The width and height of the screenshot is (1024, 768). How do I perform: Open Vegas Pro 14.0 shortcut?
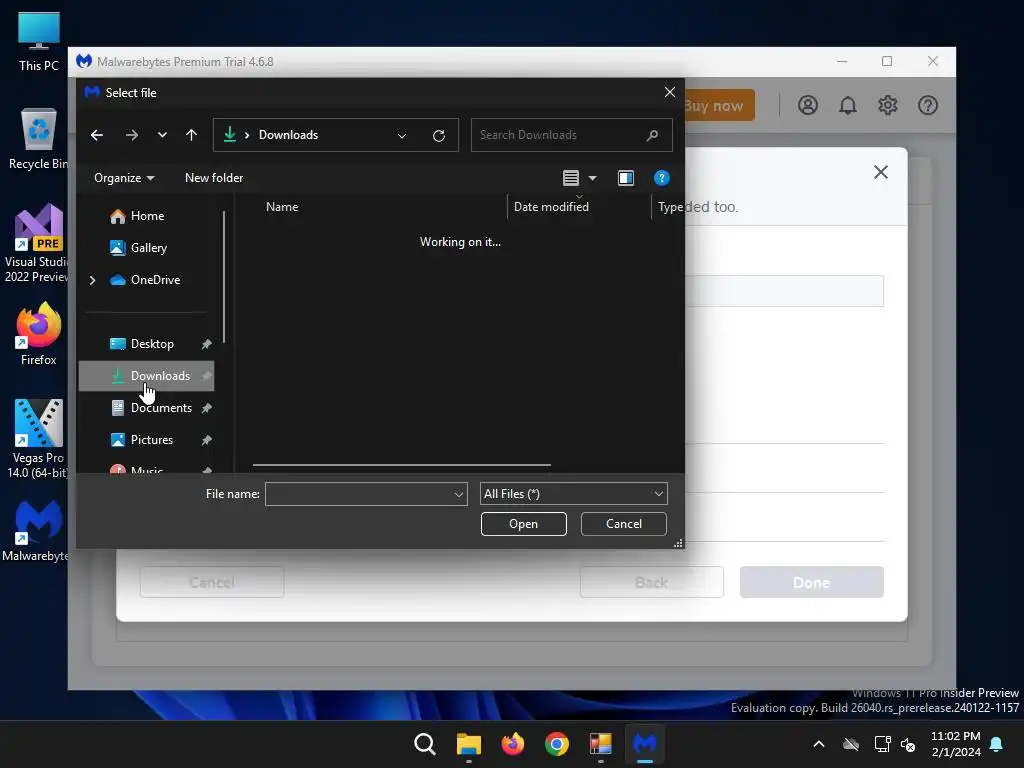click(38, 439)
